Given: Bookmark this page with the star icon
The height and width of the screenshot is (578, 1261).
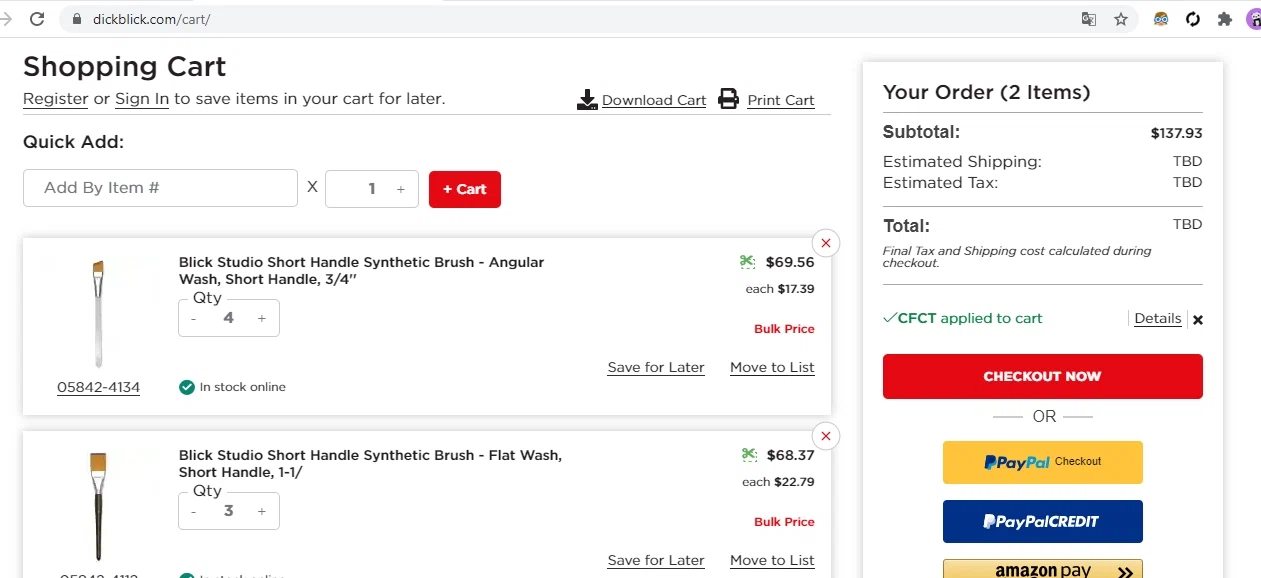Looking at the screenshot, I should point(1121,19).
